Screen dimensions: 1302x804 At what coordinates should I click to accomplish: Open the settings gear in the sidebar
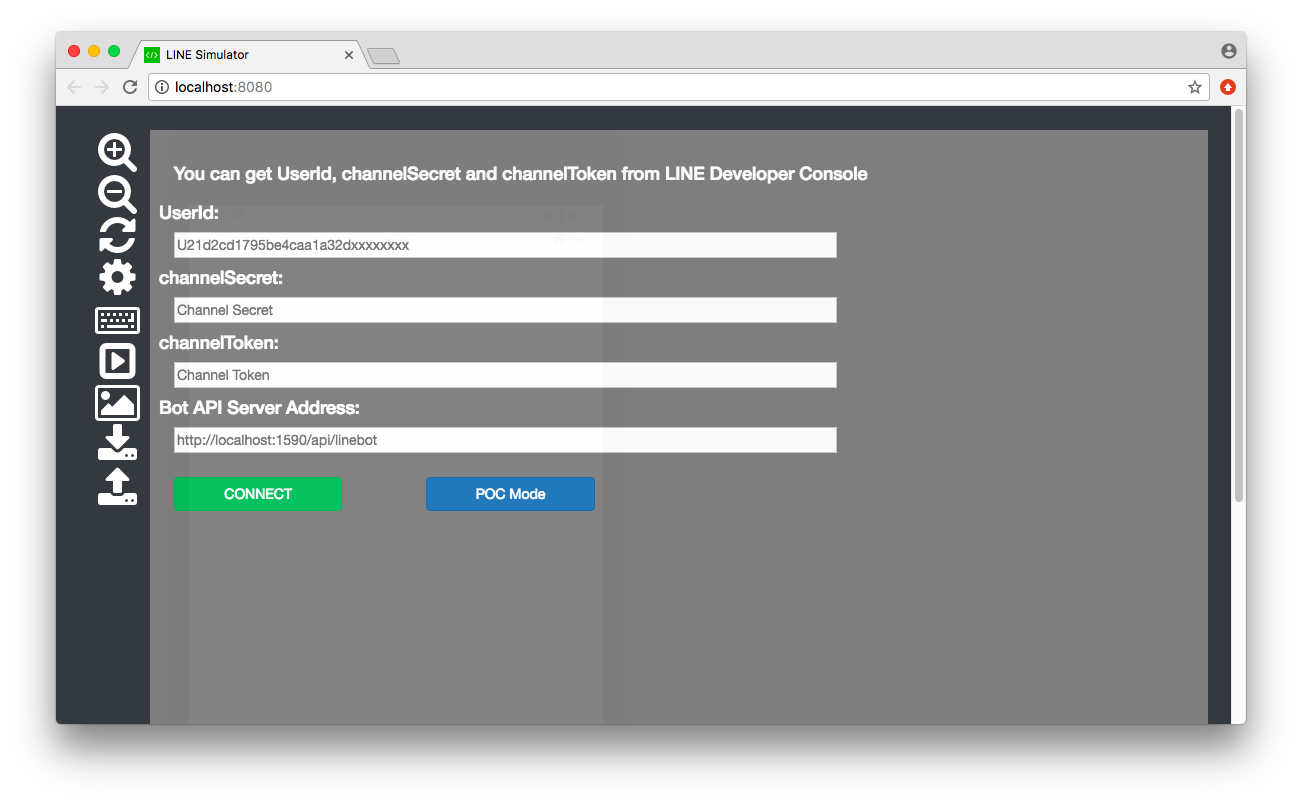click(x=116, y=277)
